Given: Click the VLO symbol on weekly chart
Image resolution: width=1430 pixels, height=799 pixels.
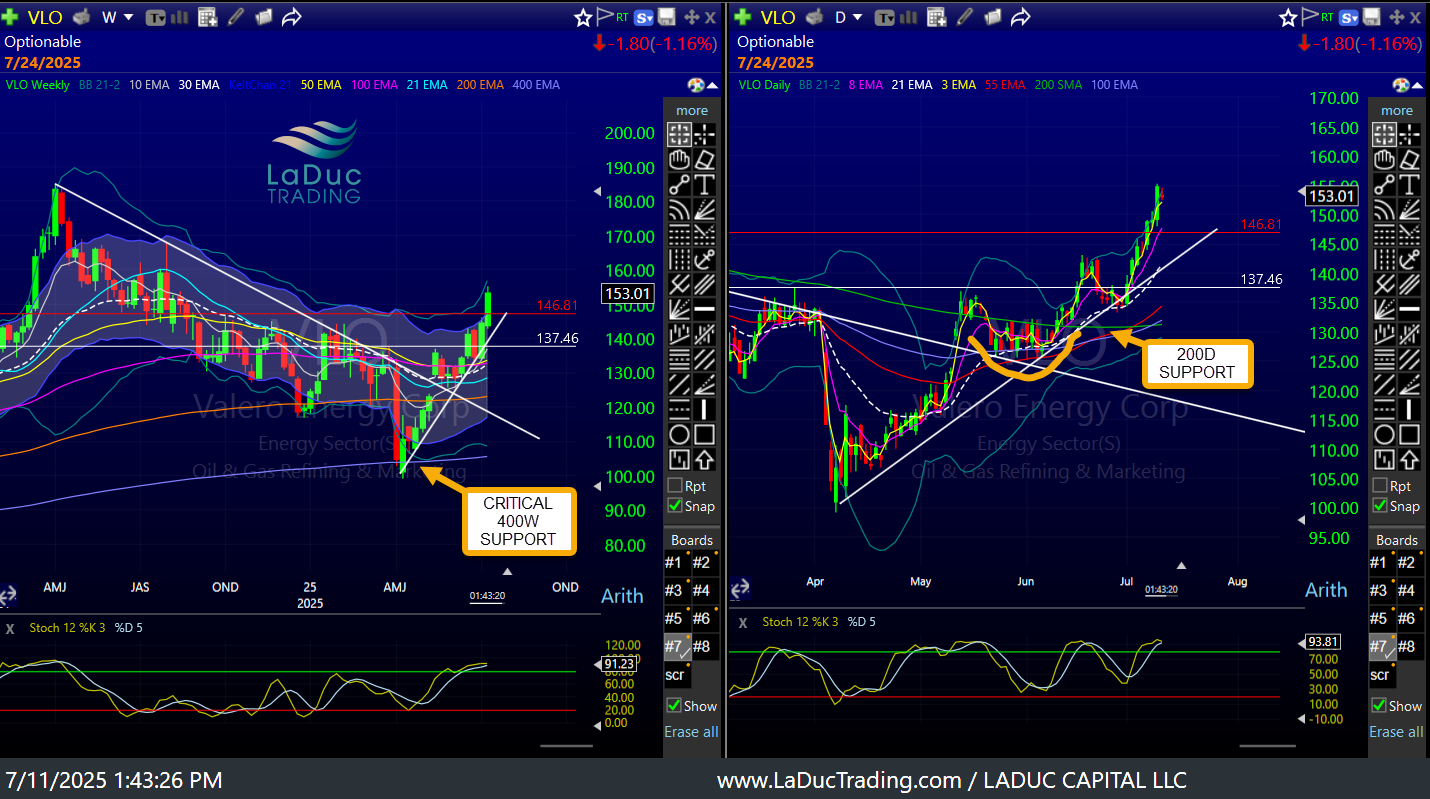Looking at the screenshot, I should pyautogui.click(x=46, y=17).
